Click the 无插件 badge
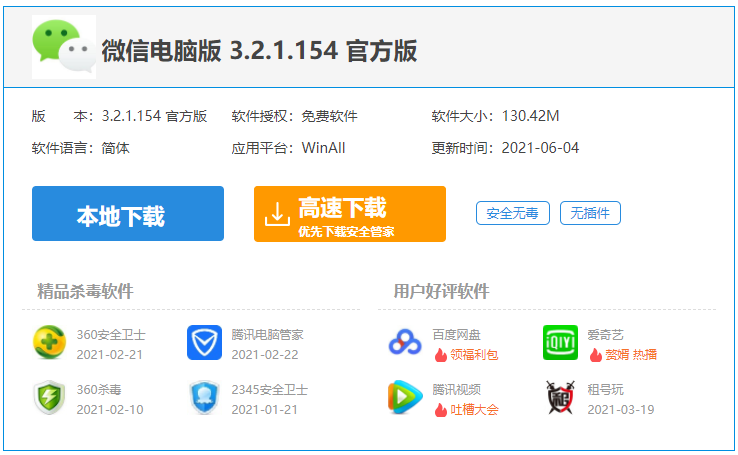 click(x=590, y=213)
